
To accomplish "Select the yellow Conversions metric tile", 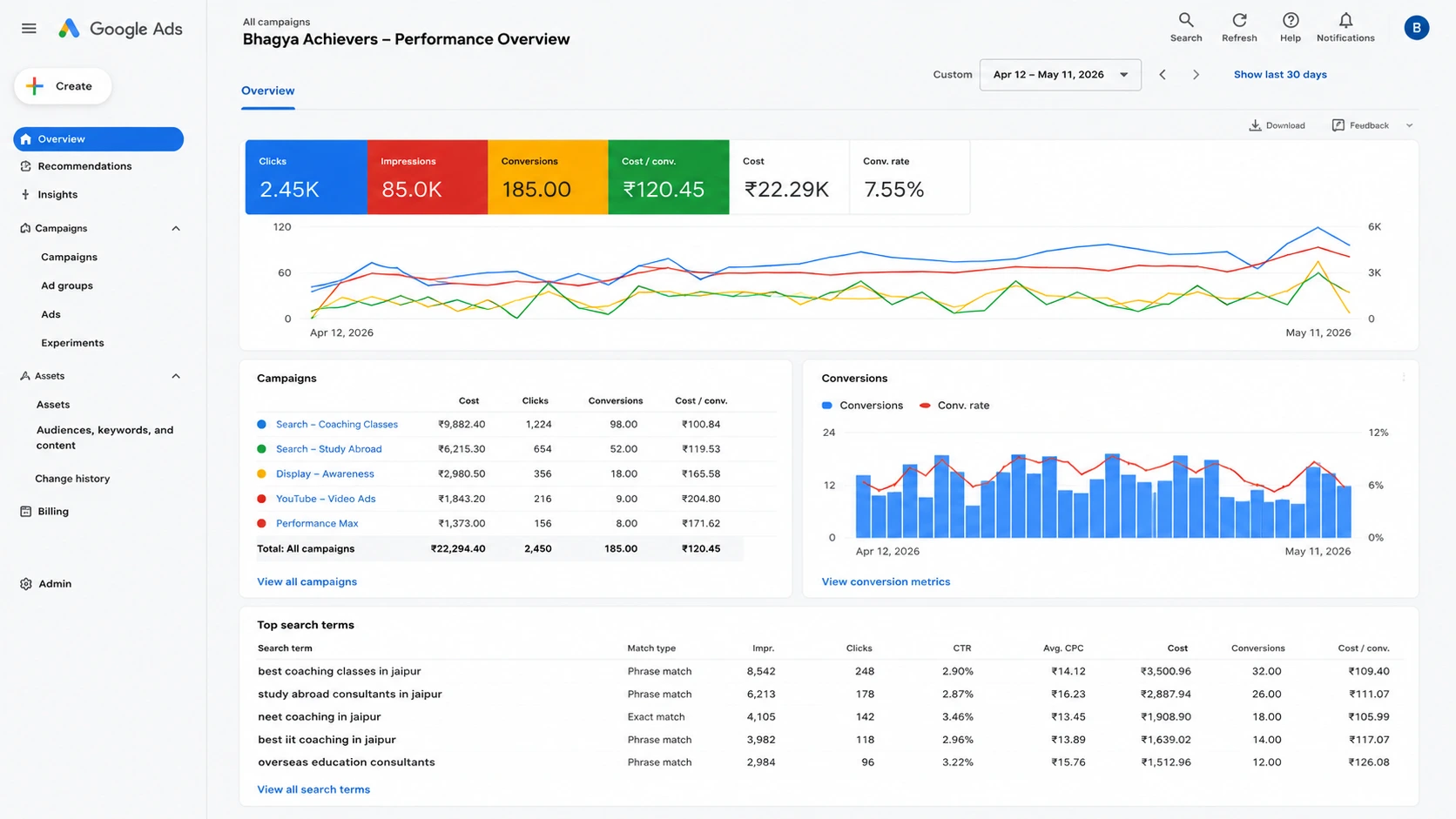I will pyautogui.click(x=548, y=177).
